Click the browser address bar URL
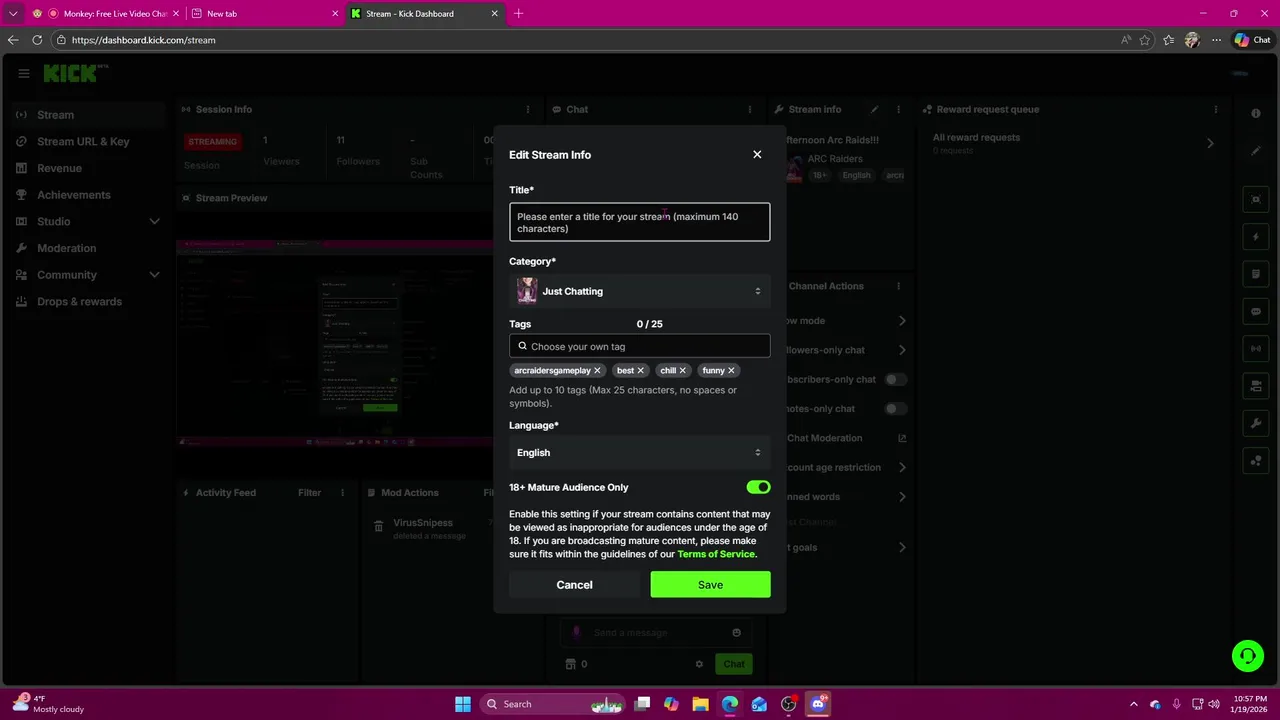This screenshot has width=1280, height=720. point(144,40)
